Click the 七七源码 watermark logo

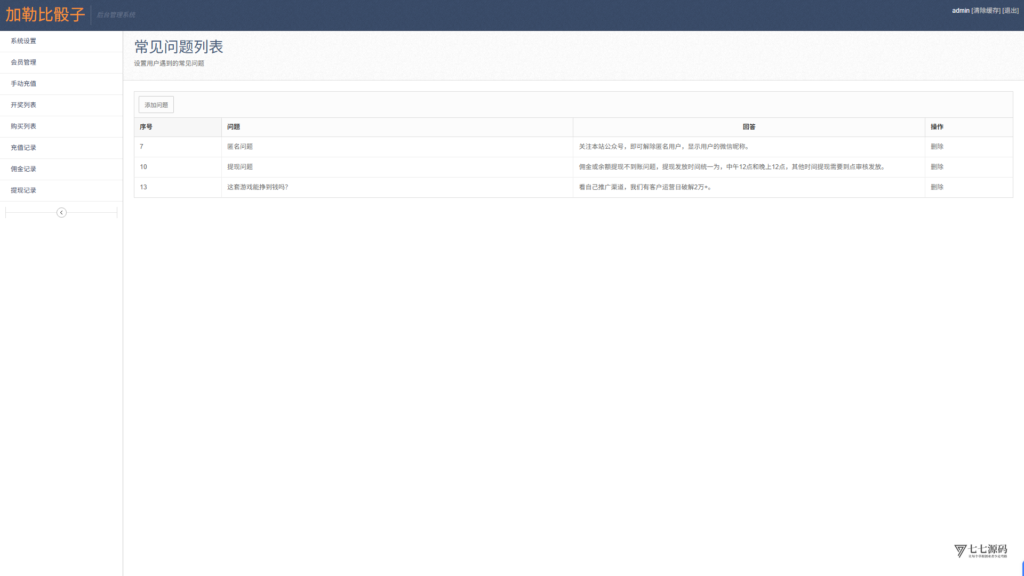[x=980, y=551]
